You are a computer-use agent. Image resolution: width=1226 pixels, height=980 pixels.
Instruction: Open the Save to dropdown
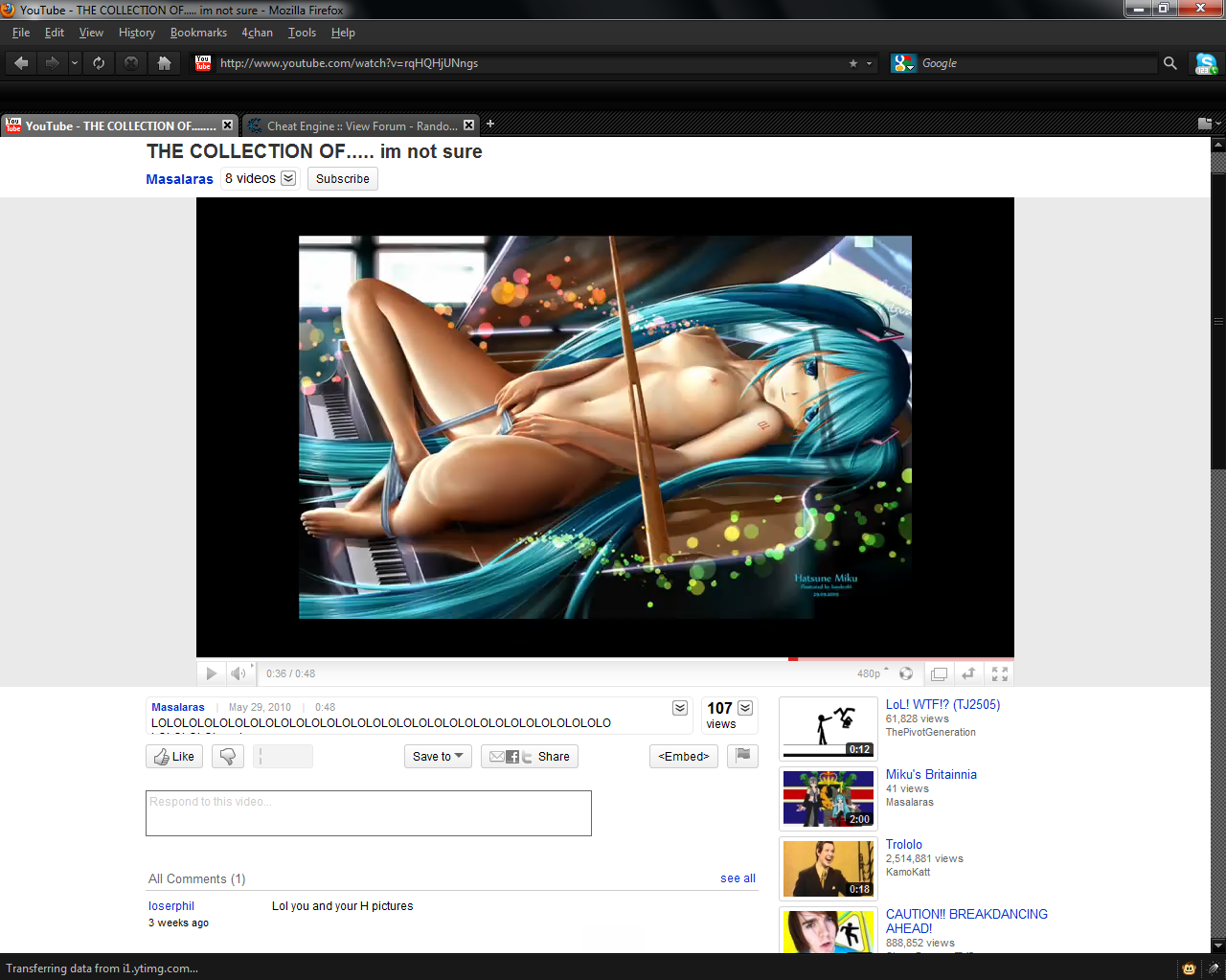pos(438,757)
